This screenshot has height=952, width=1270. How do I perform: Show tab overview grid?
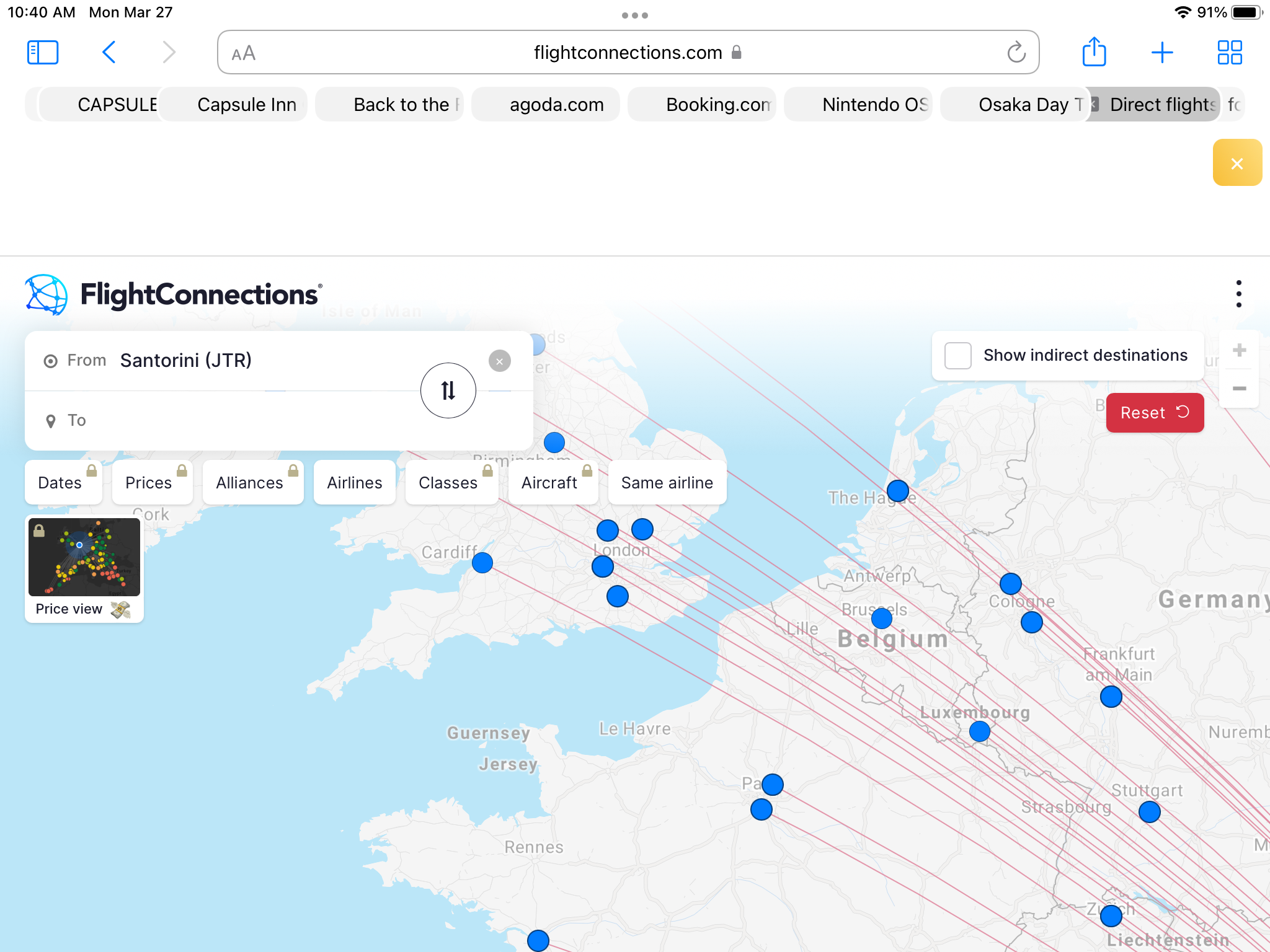click(1230, 53)
